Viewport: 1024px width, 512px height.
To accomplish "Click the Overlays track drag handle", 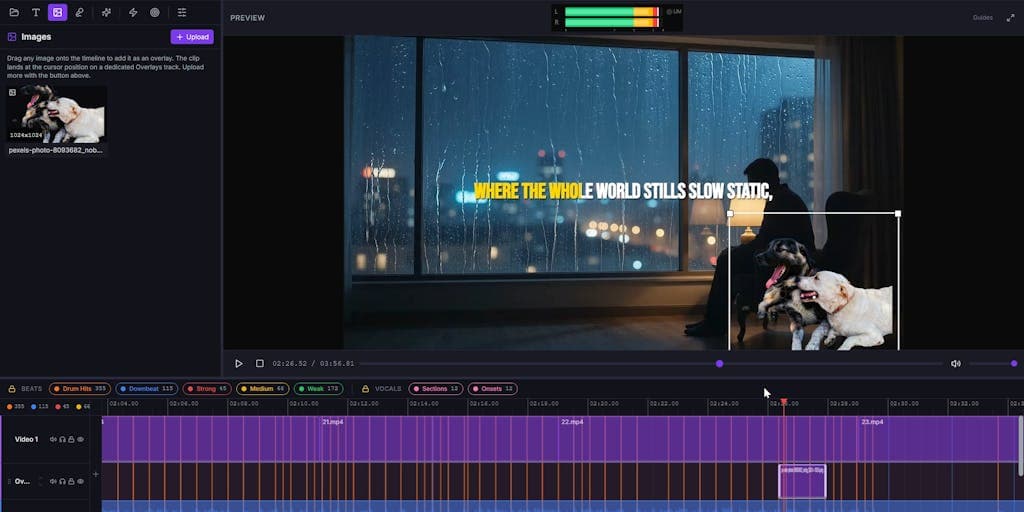I will tap(8, 481).
